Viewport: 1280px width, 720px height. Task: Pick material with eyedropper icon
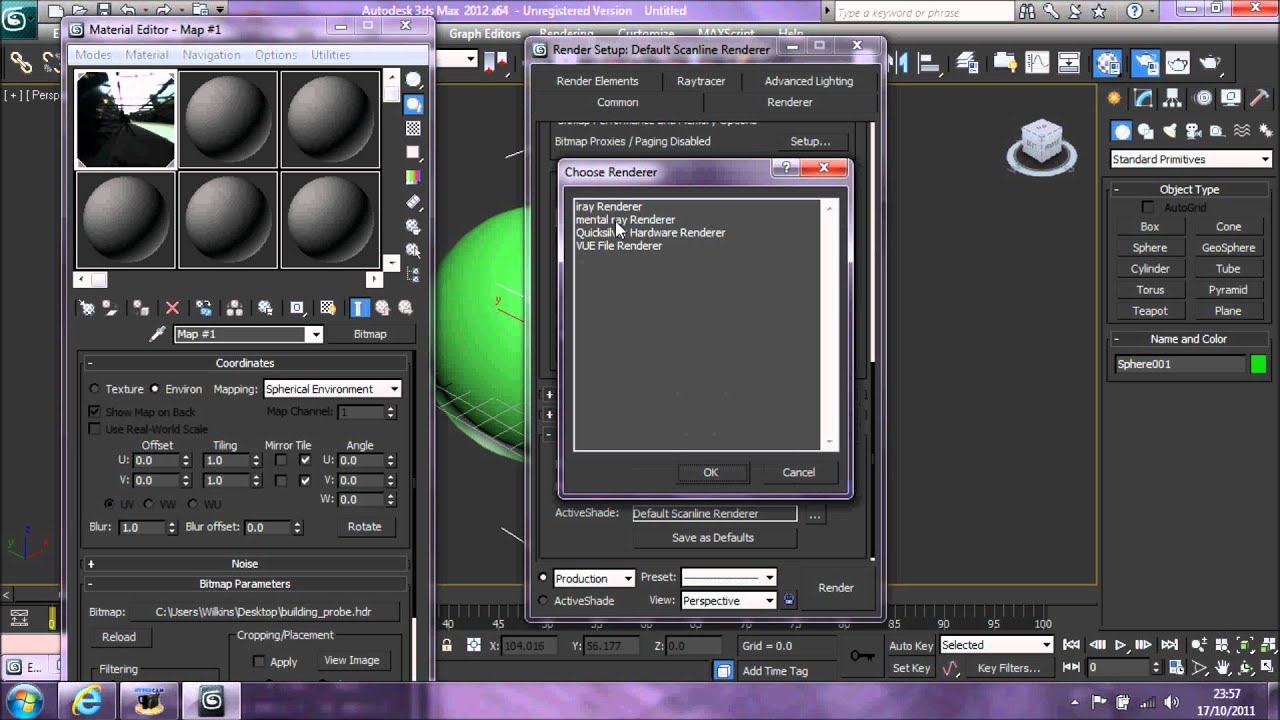[x=157, y=334]
